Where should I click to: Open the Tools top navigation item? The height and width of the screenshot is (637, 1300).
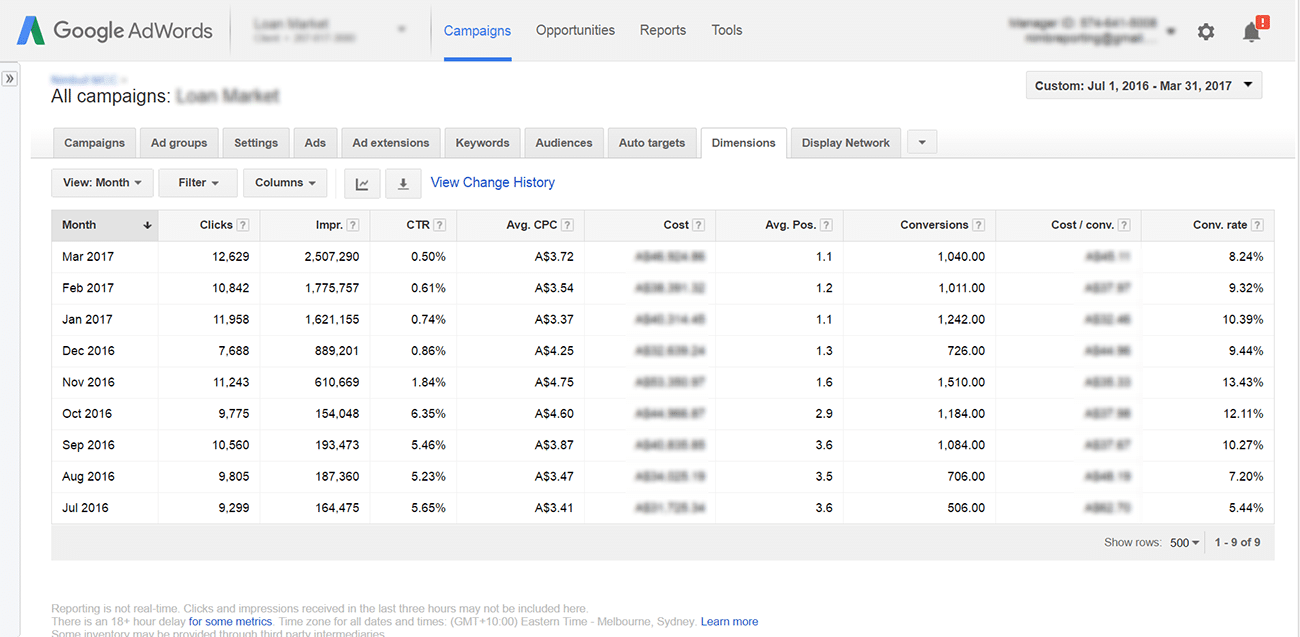(x=727, y=30)
